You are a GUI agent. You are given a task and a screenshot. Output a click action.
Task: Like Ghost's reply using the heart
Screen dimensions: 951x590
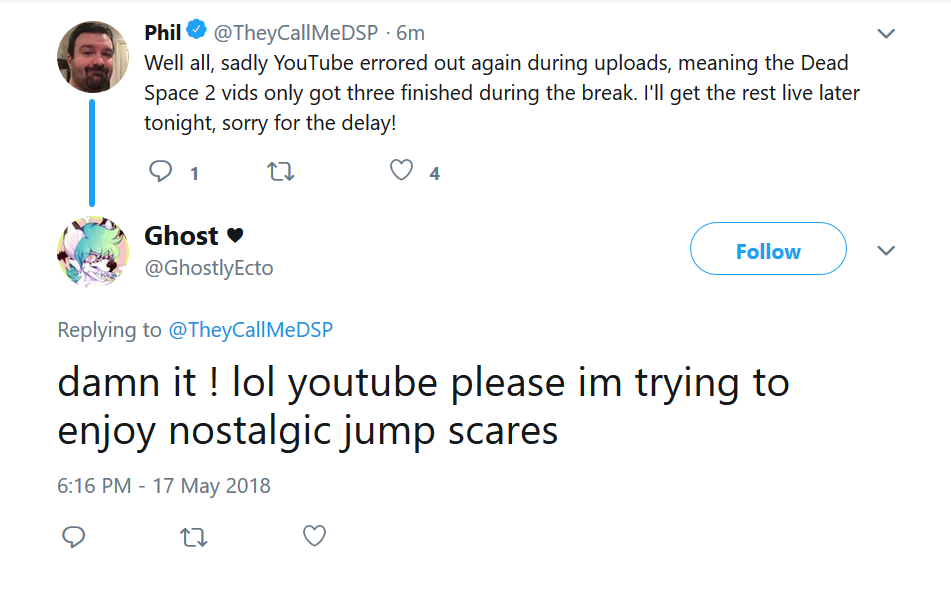pyautogui.click(x=314, y=535)
